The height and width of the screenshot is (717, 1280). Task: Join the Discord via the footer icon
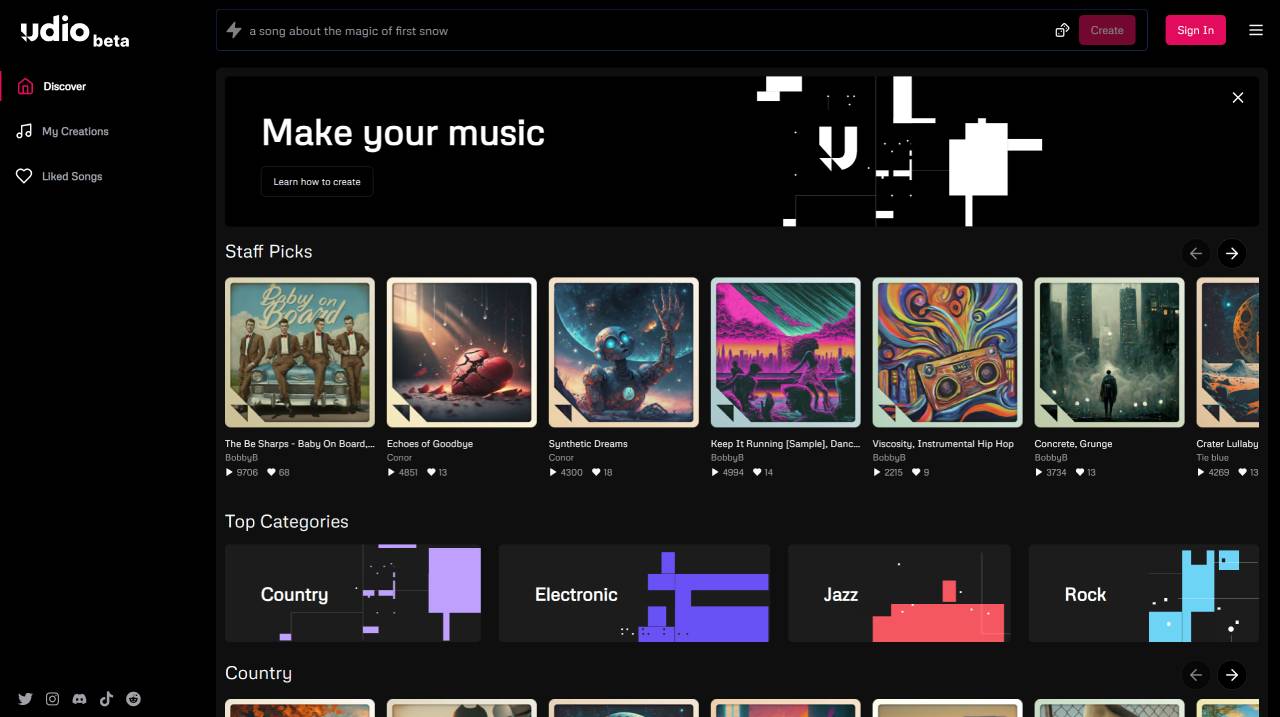[x=79, y=699]
